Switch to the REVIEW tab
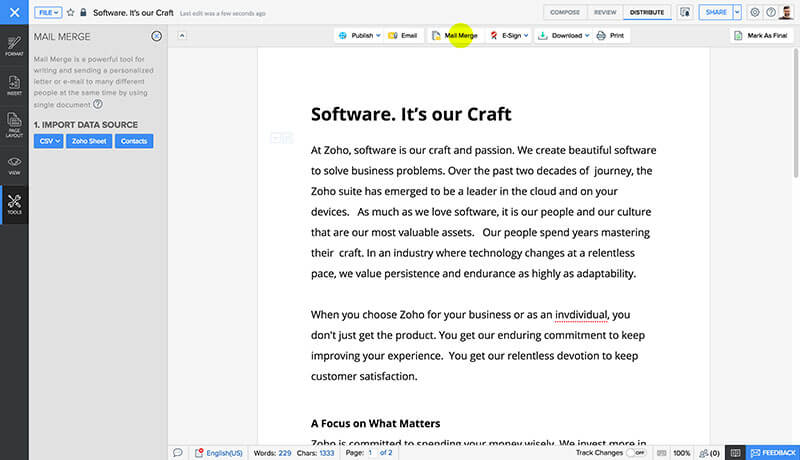The height and width of the screenshot is (460, 800). pyautogui.click(x=605, y=12)
